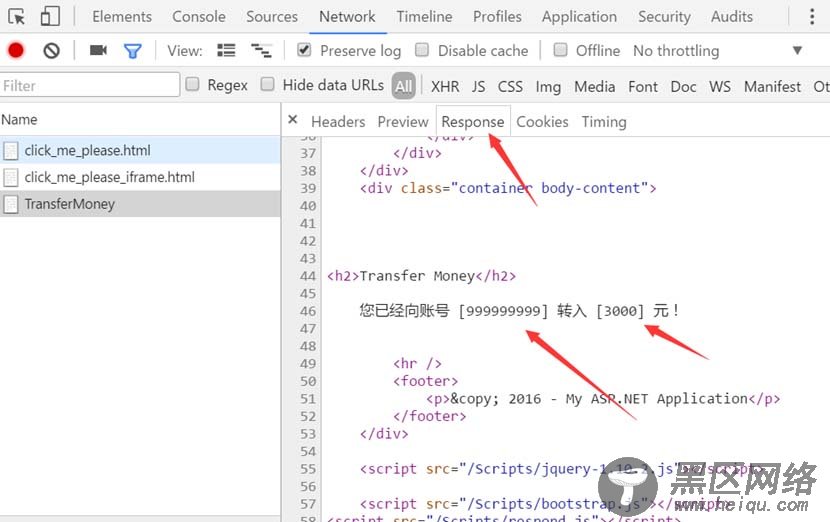The height and width of the screenshot is (522, 830).
Task: Enable the Regex filter checkbox
Action: click(193, 84)
